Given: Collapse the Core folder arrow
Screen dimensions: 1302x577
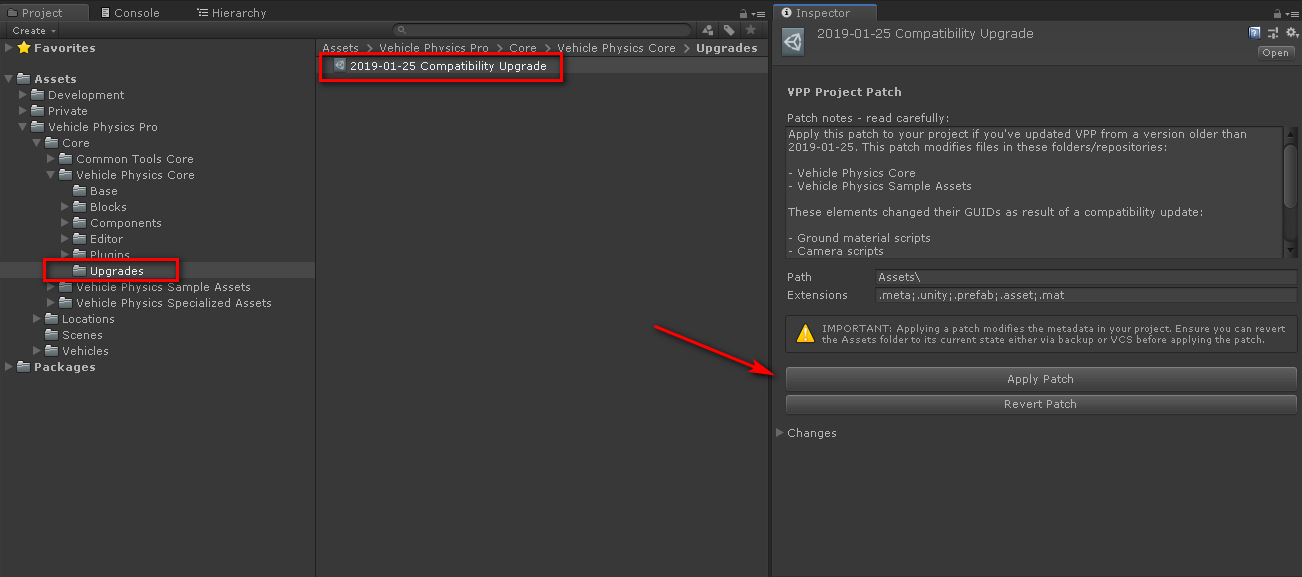Looking at the screenshot, I should point(37,143).
